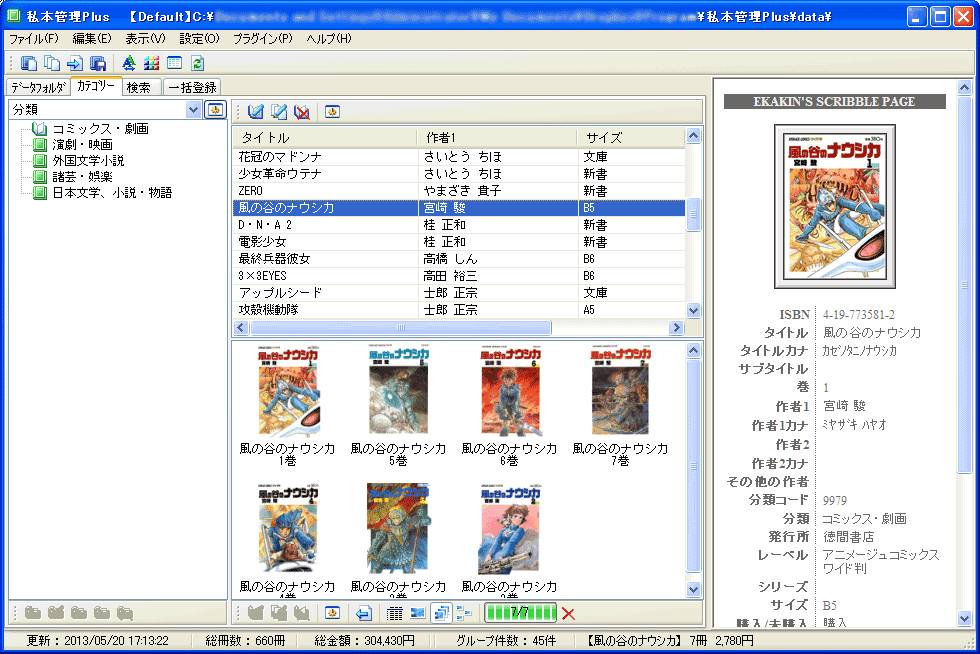This screenshot has width=980, height=654.
Task: Click the add new book record icon
Action: coord(256,112)
